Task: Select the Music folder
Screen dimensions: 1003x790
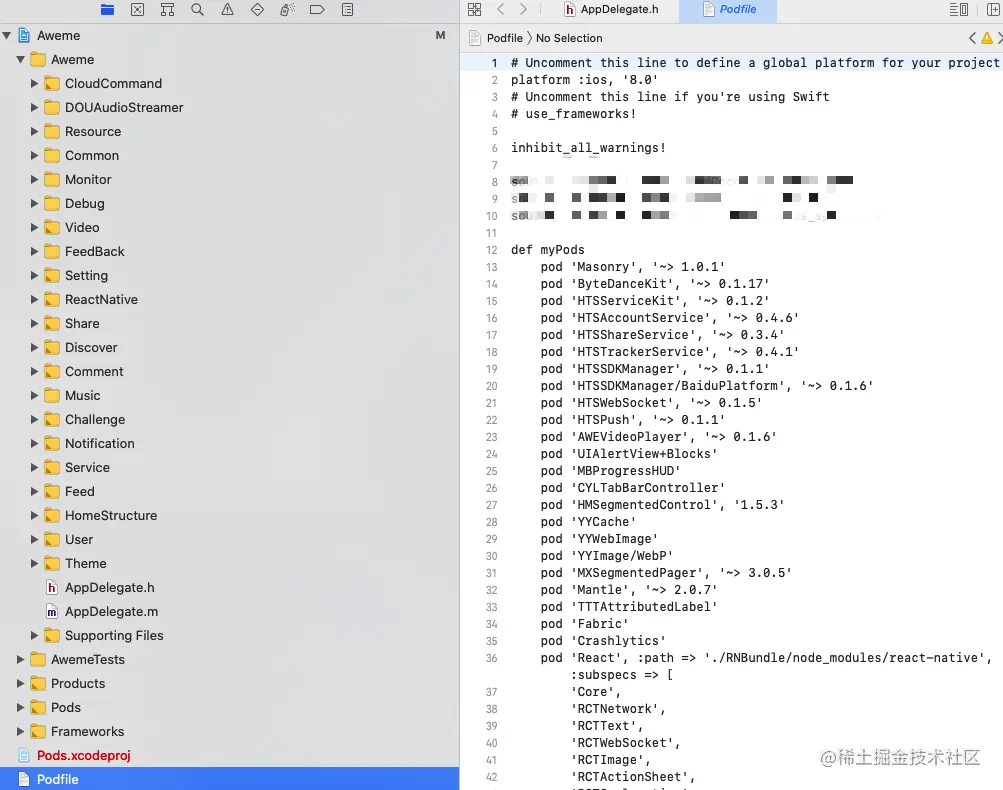Action: click(83, 395)
